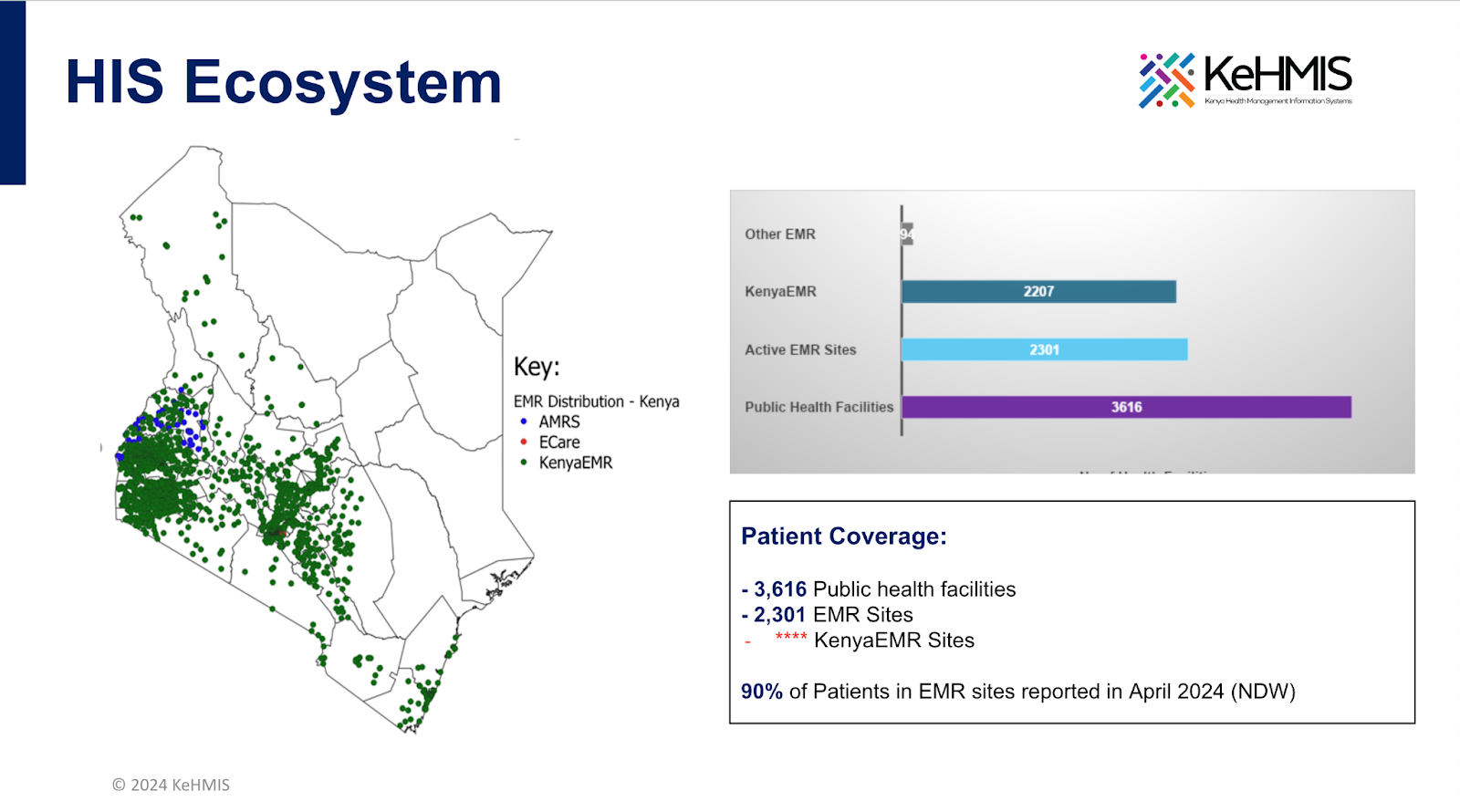Click the green KenyaEMR legend dot
Screen dimensions: 1460x812
click(524, 463)
